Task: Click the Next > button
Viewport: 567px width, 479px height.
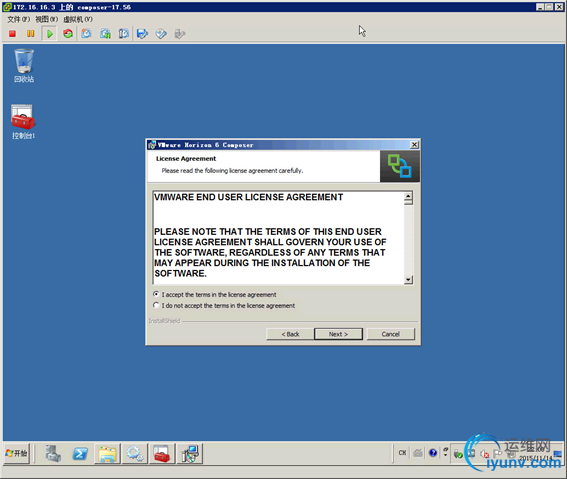Action: pyautogui.click(x=338, y=334)
